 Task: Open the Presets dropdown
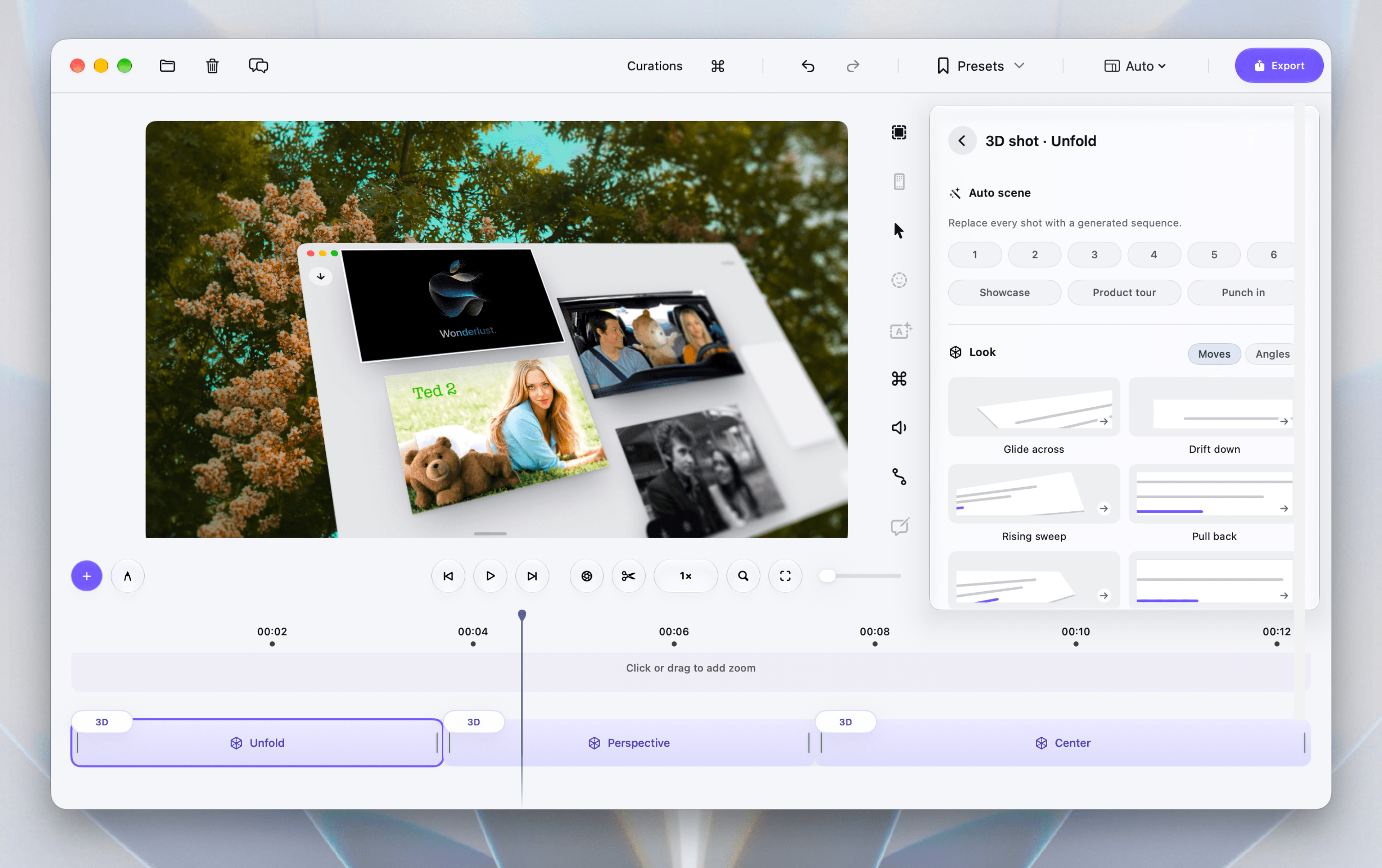(x=980, y=66)
